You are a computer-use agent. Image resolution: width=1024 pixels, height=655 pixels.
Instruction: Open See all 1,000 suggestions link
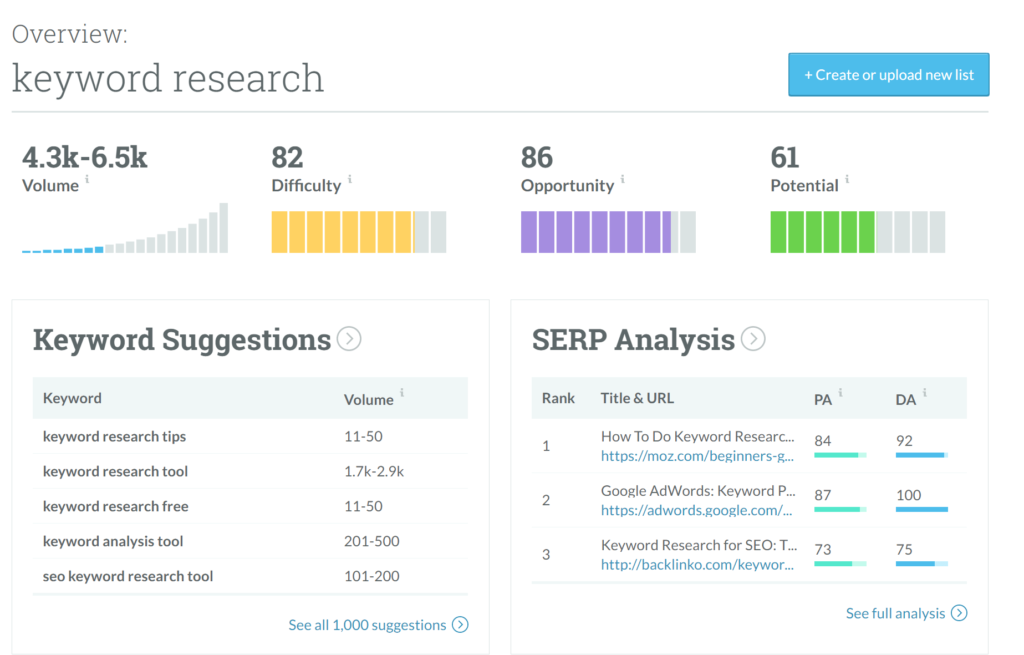point(378,625)
